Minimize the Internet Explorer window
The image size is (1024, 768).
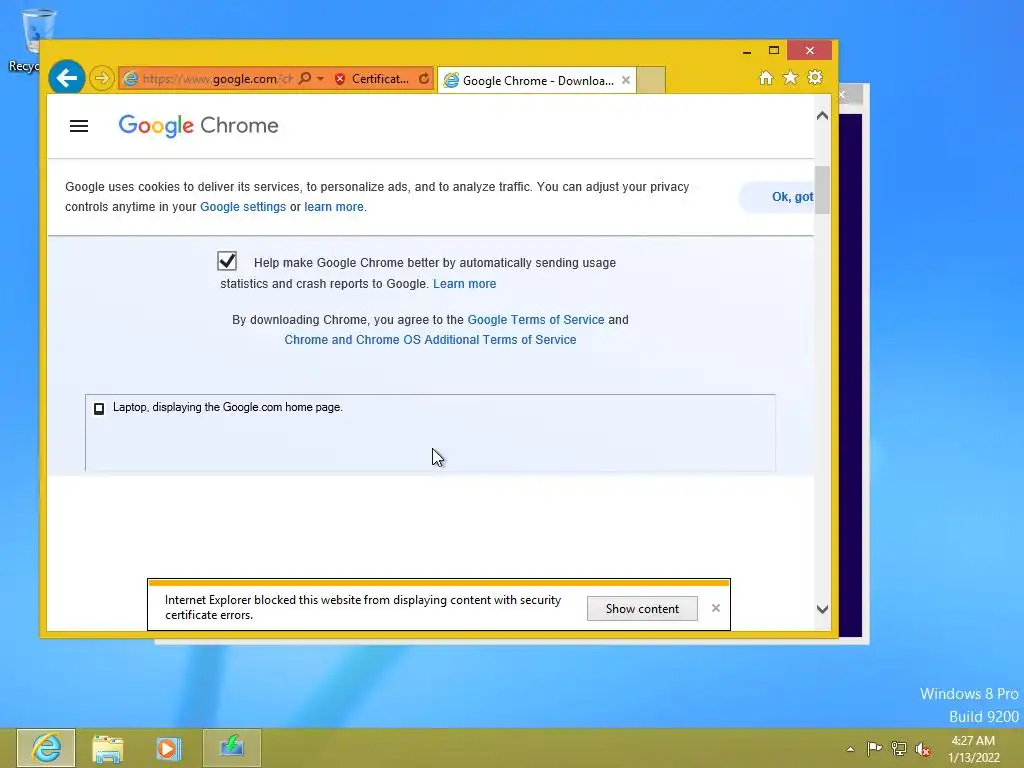746,51
